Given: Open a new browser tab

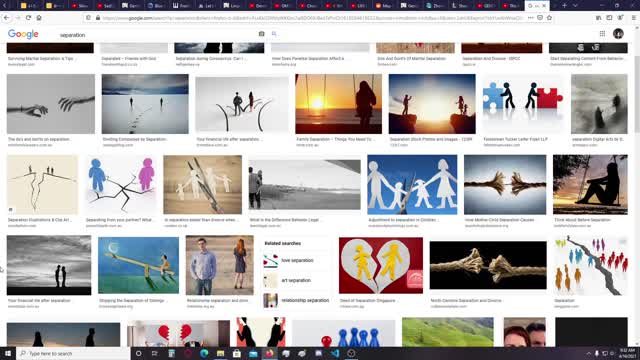Looking at the screenshot, I should pos(564,6).
